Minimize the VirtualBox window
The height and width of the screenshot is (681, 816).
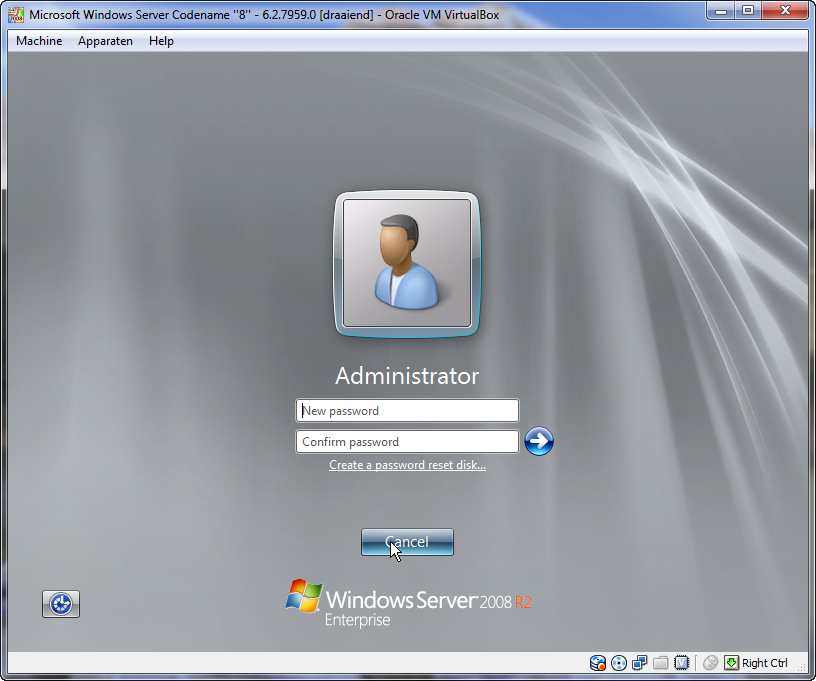721,10
